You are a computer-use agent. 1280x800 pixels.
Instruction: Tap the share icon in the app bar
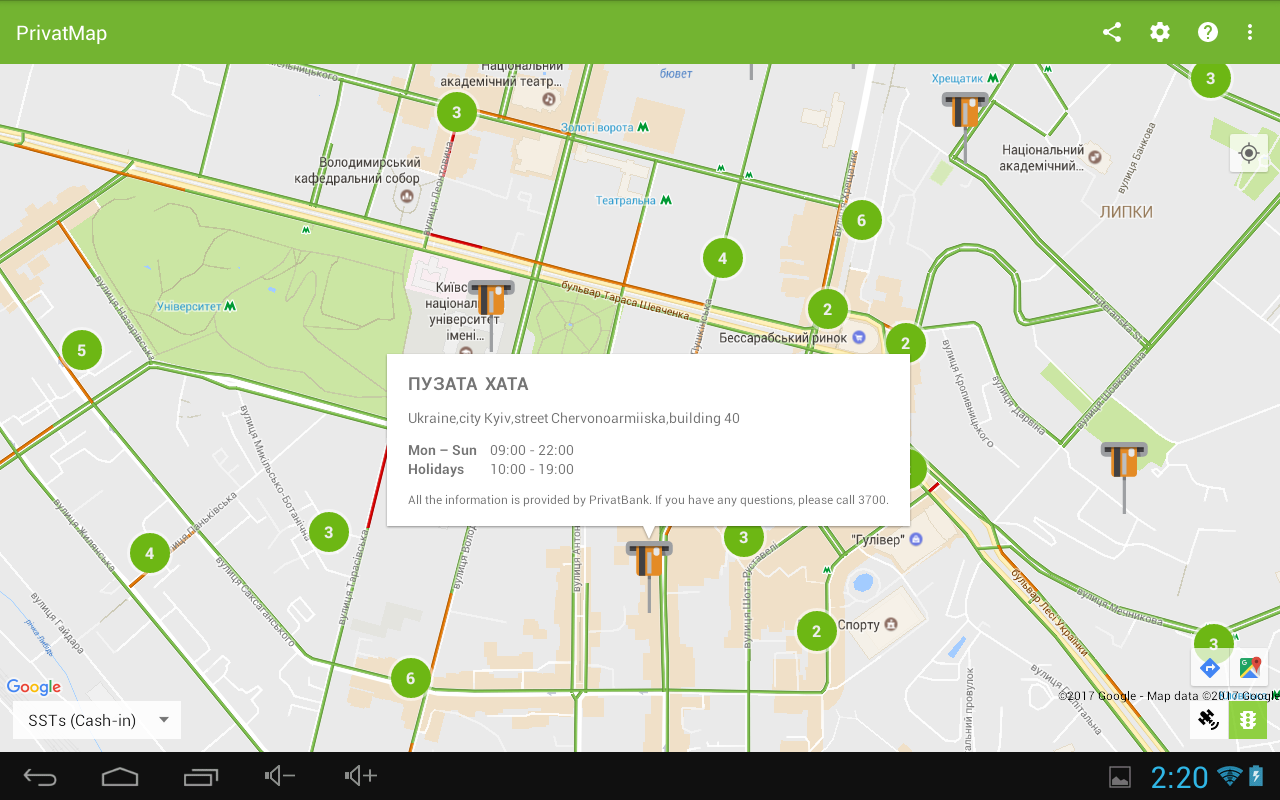[x=1111, y=32]
